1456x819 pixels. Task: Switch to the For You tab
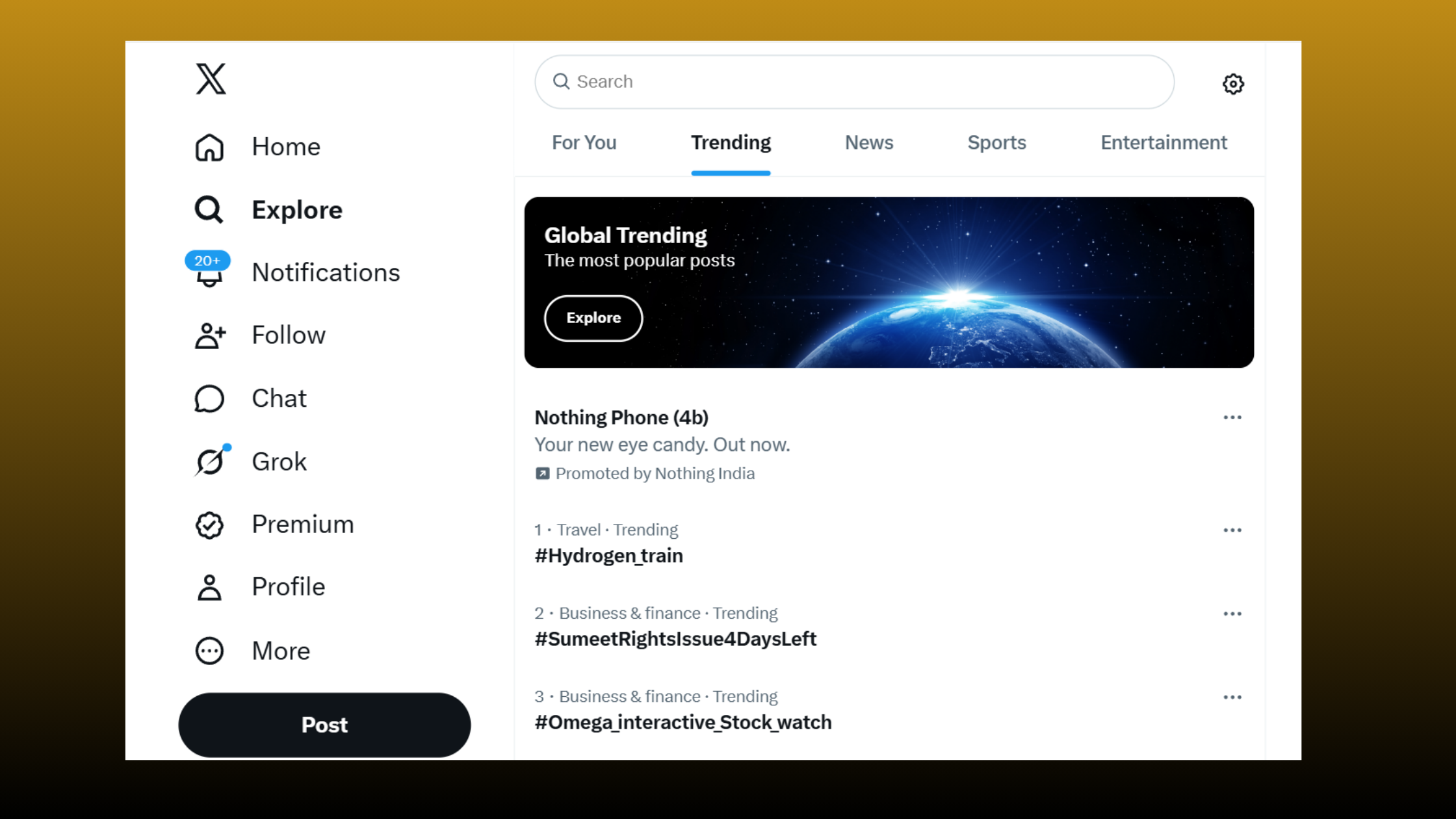[584, 142]
